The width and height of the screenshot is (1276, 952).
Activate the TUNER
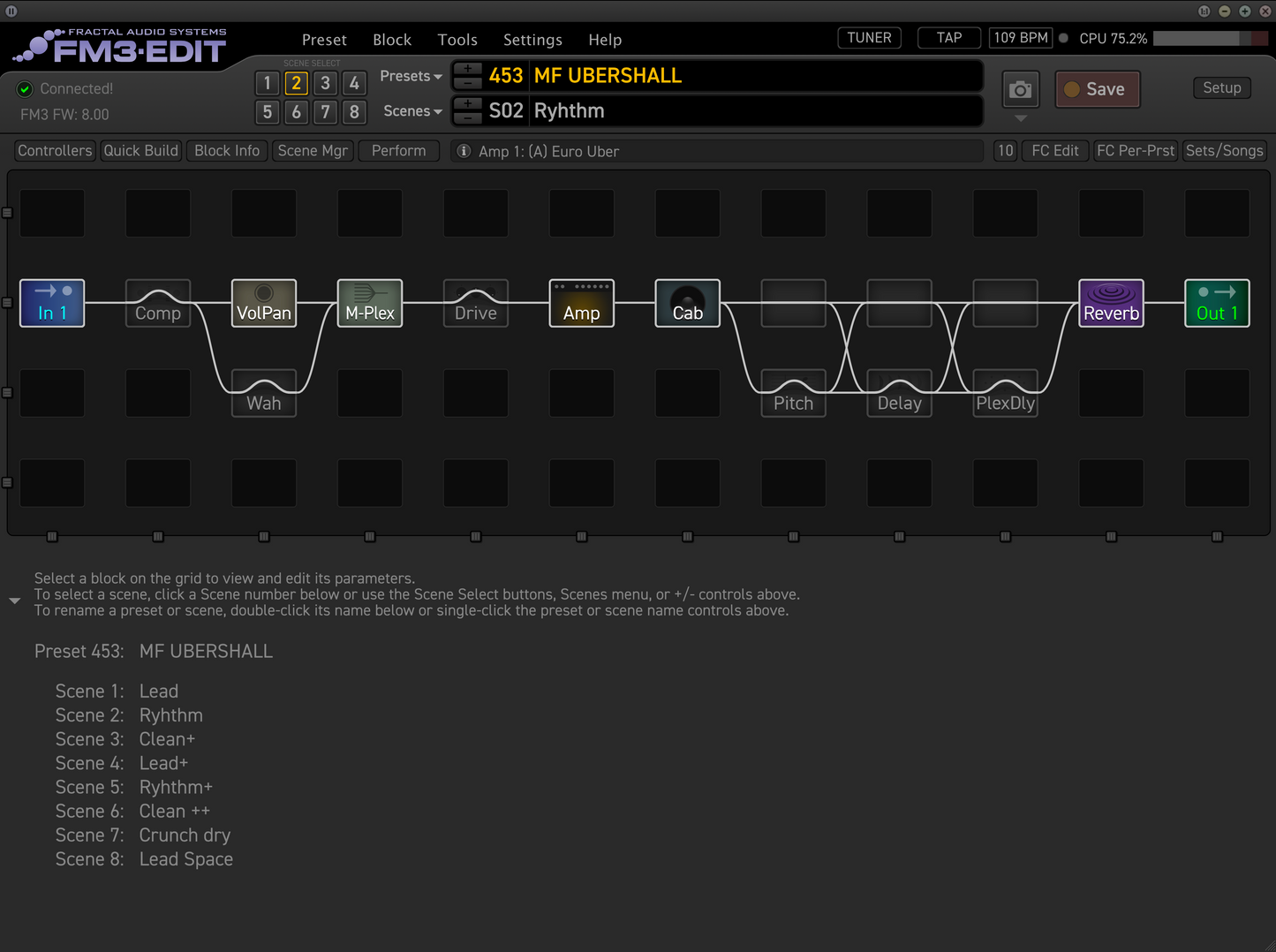[x=869, y=38]
